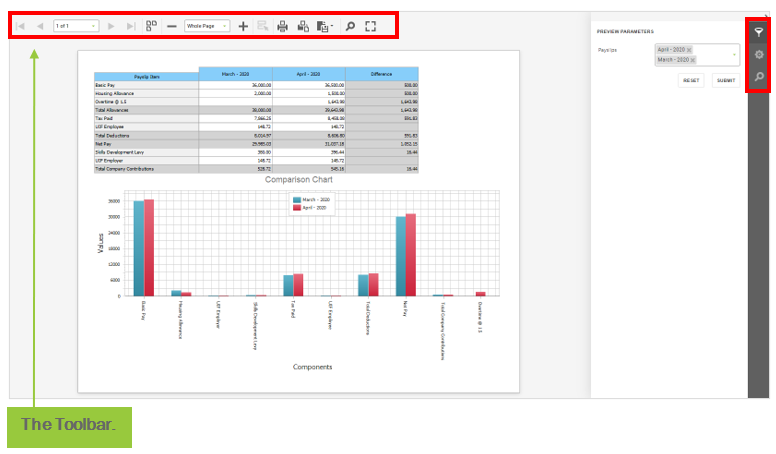Click the red Tax Paid bar
This screenshot has height=454, width=776.
coord(298,285)
